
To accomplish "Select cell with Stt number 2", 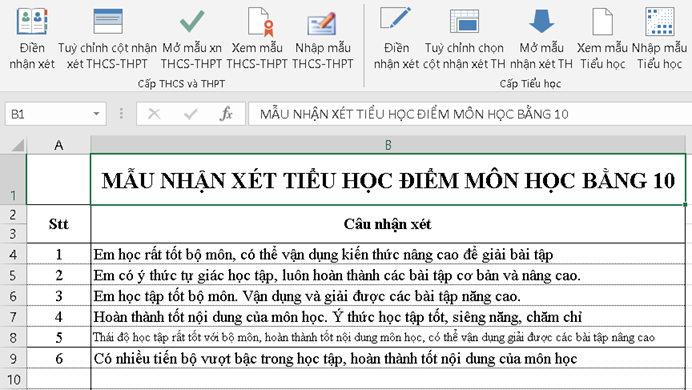I will pyautogui.click(x=59, y=275).
